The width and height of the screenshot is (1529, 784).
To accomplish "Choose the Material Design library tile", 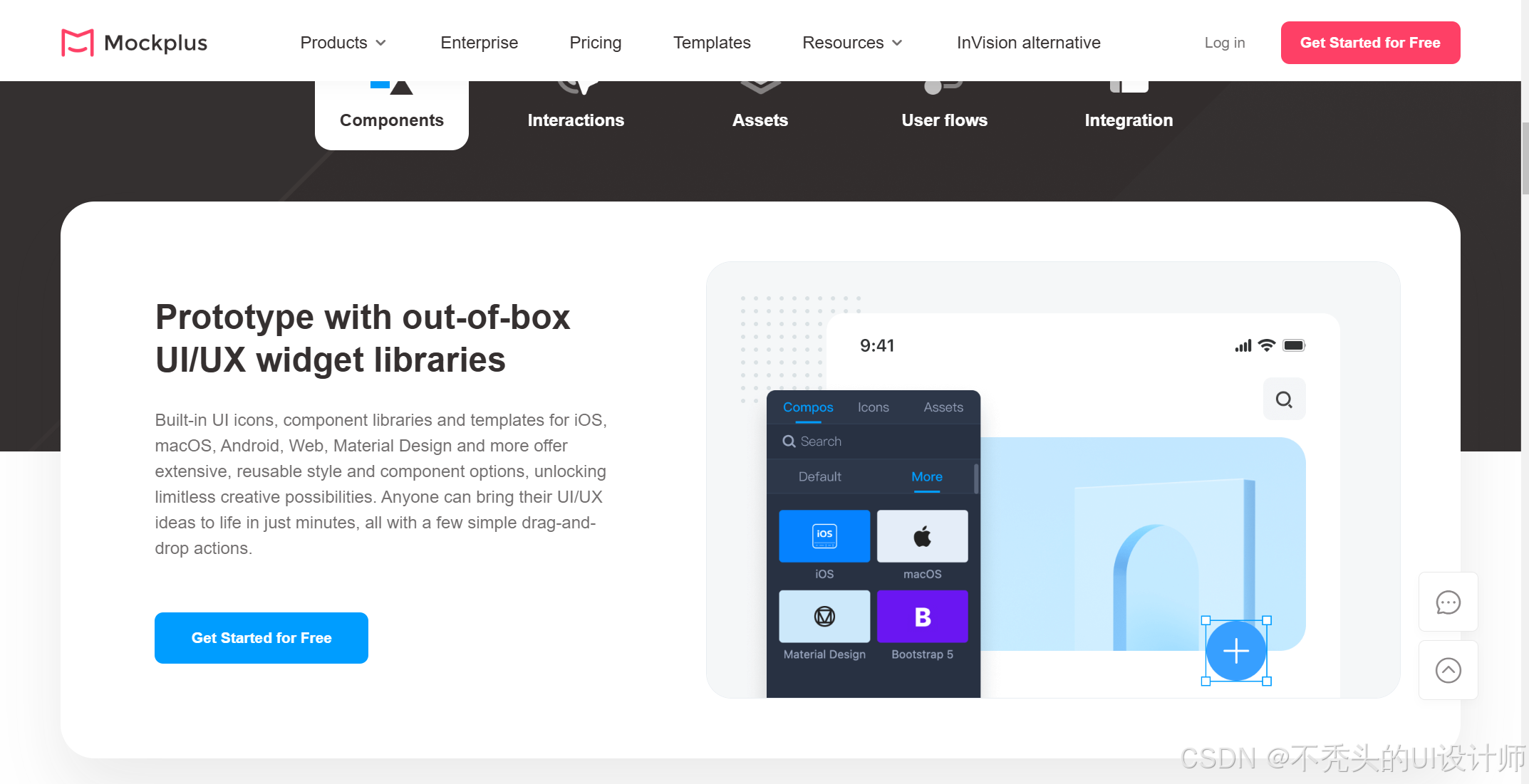I will 824,617.
